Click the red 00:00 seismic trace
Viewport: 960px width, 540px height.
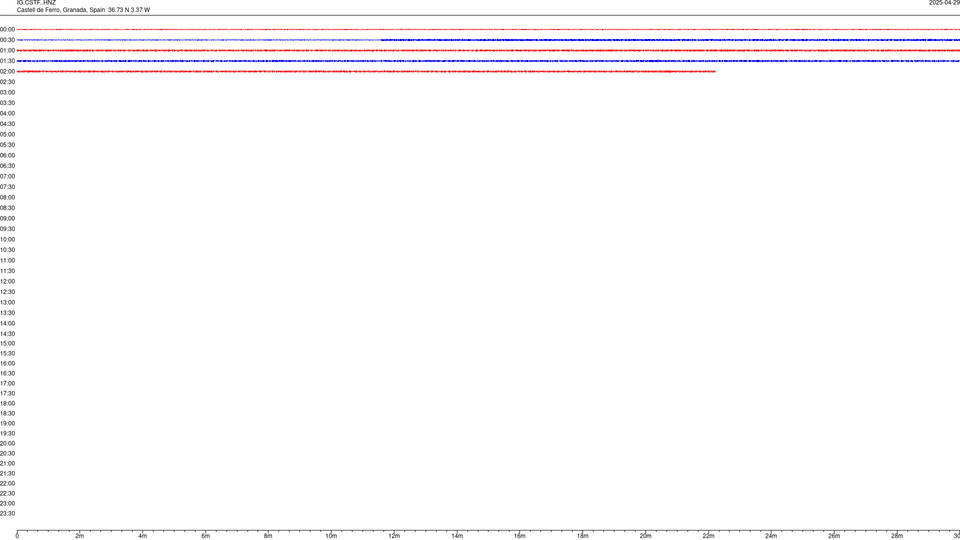(x=488, y=29)
